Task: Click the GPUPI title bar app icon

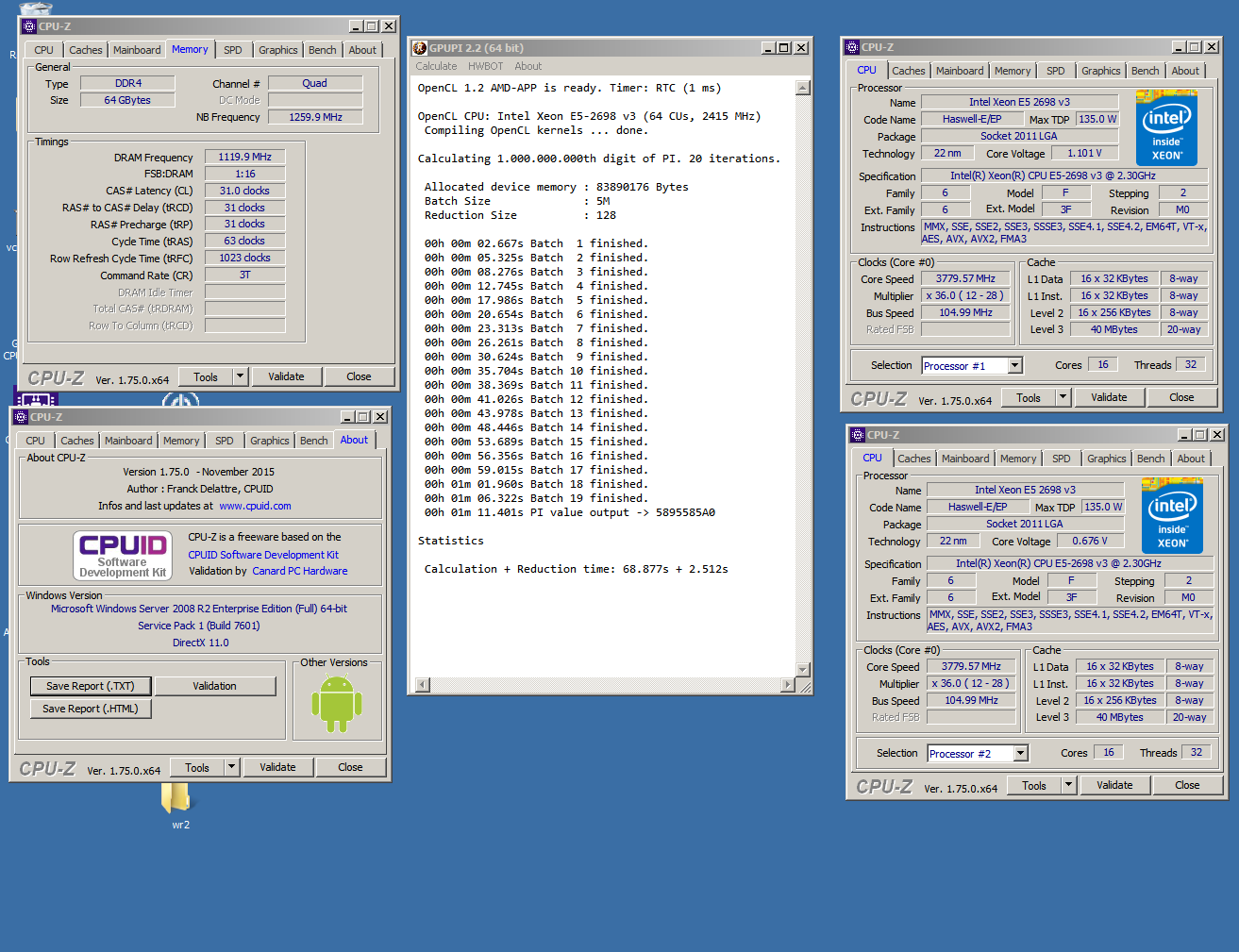Action: pos(420,48)
